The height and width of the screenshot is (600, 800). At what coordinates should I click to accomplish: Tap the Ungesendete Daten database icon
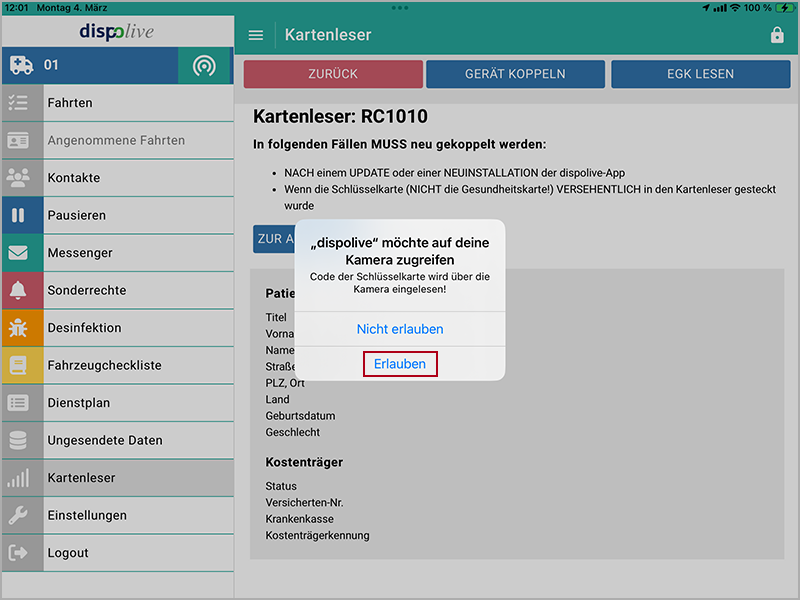pos(18,440)
